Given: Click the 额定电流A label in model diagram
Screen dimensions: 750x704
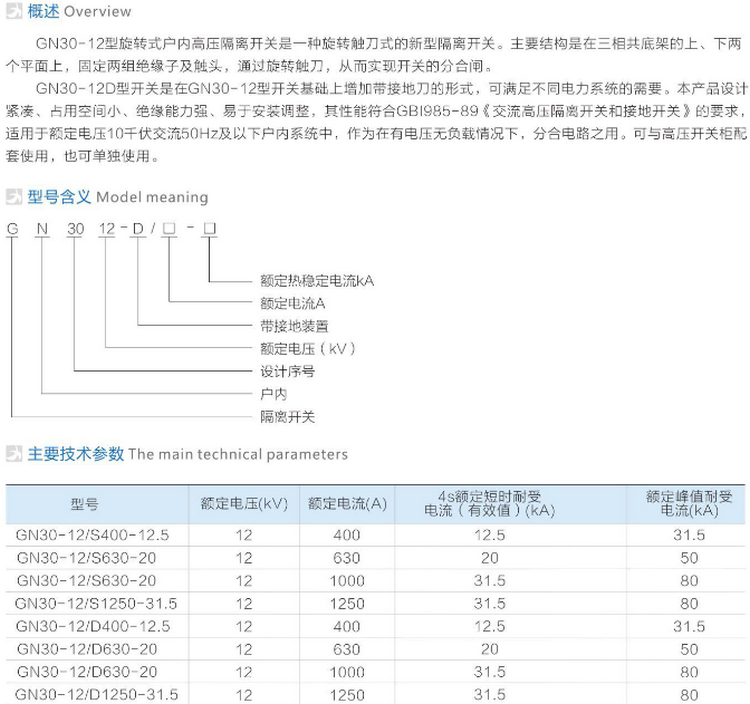Looking at the screenshot, I should (293, 303).
